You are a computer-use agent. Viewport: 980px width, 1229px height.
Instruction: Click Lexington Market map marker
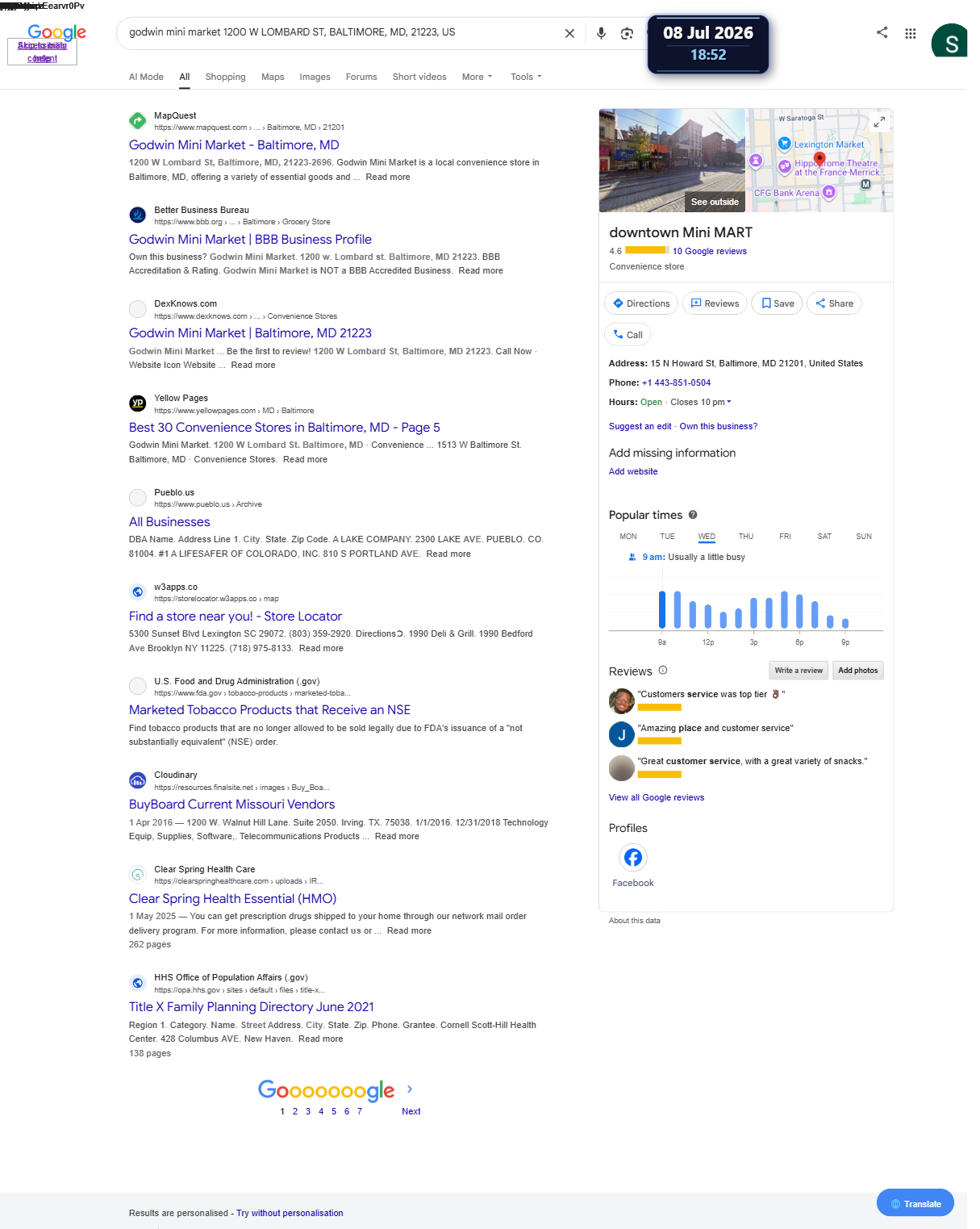pos(784,144)
